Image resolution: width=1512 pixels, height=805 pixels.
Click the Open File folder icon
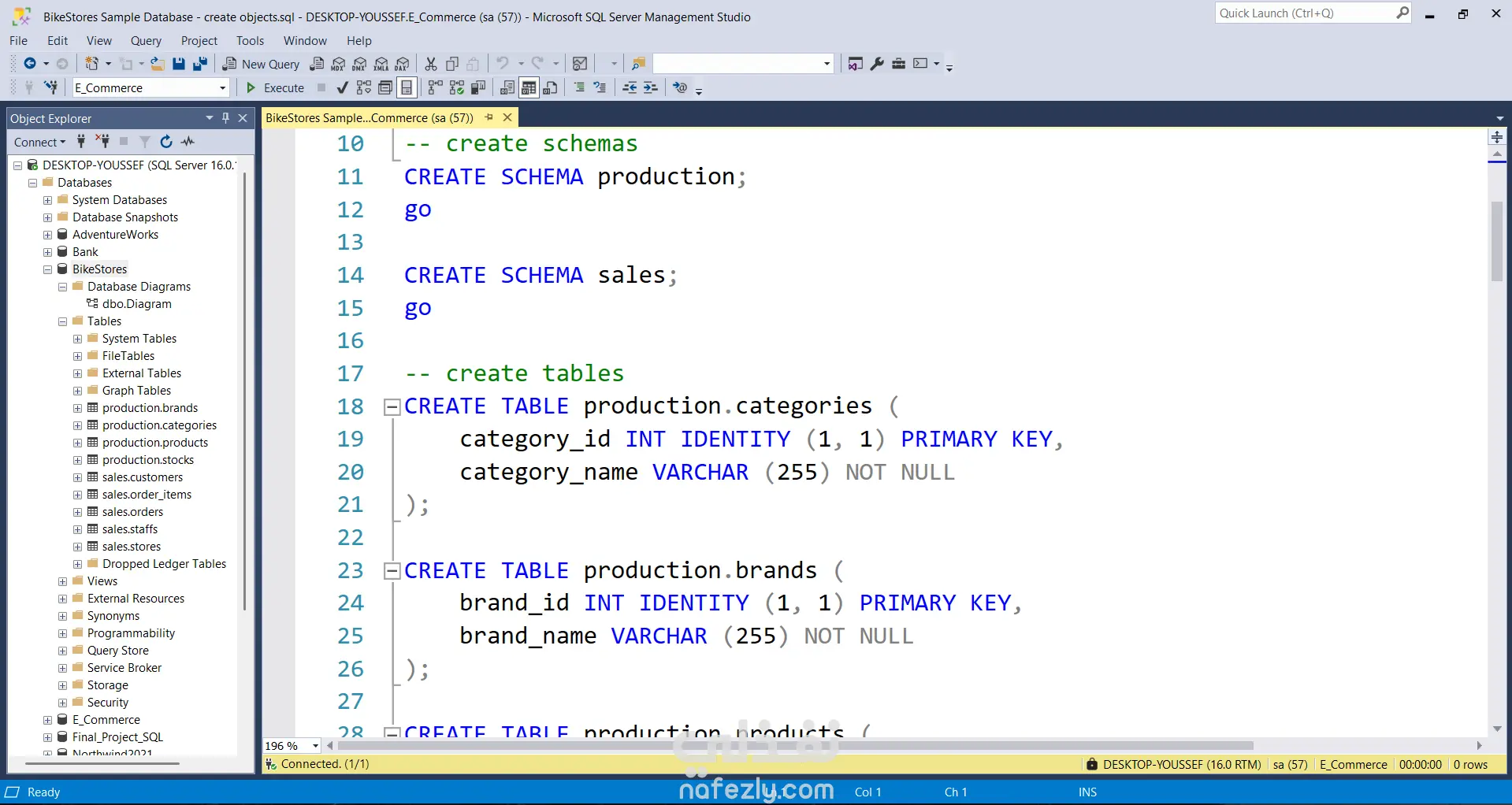pyautogui.click(x=158, y=64)
